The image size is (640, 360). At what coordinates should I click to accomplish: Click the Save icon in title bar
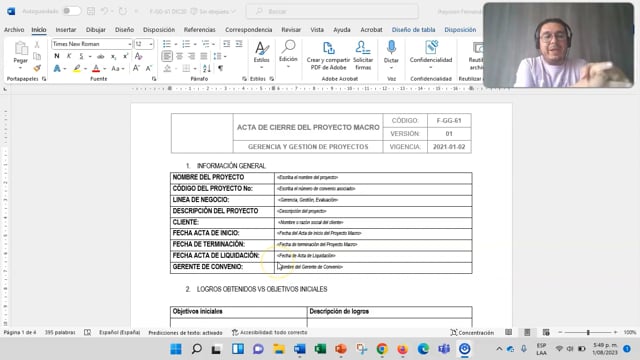pyautogui.click(x=91, y=11)
